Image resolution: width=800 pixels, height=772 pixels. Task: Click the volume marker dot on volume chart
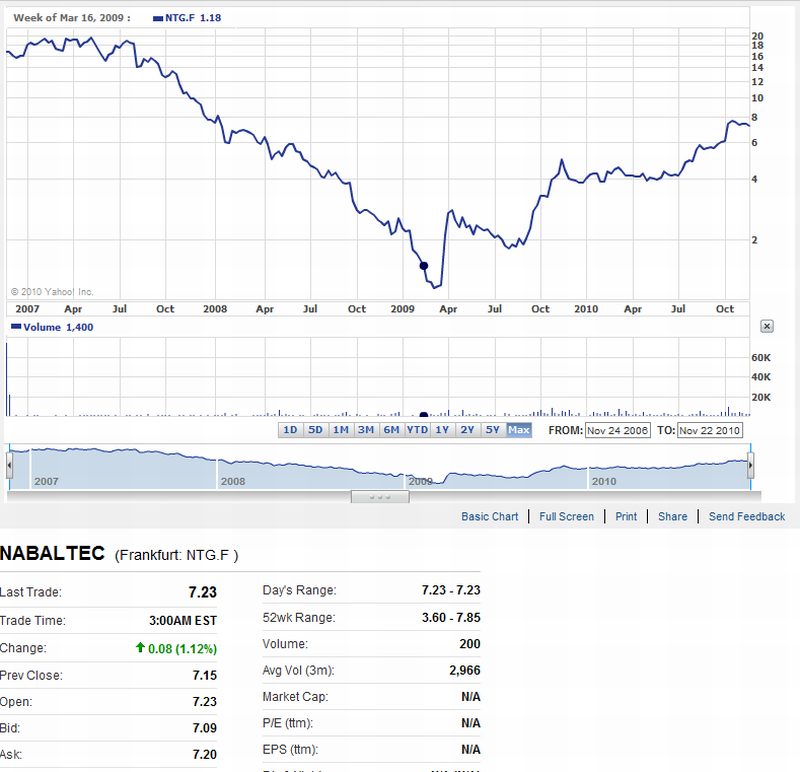point(423,414)
